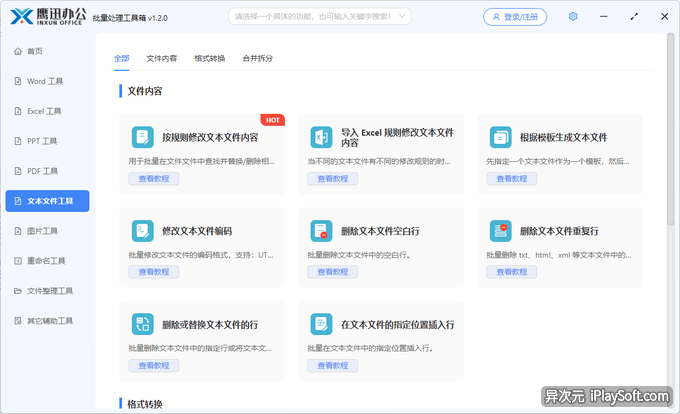Click 查看教程 under 按规则修改文本文件内容
Viewport: 680px width, 414px height.
click(x=154, y=179)
